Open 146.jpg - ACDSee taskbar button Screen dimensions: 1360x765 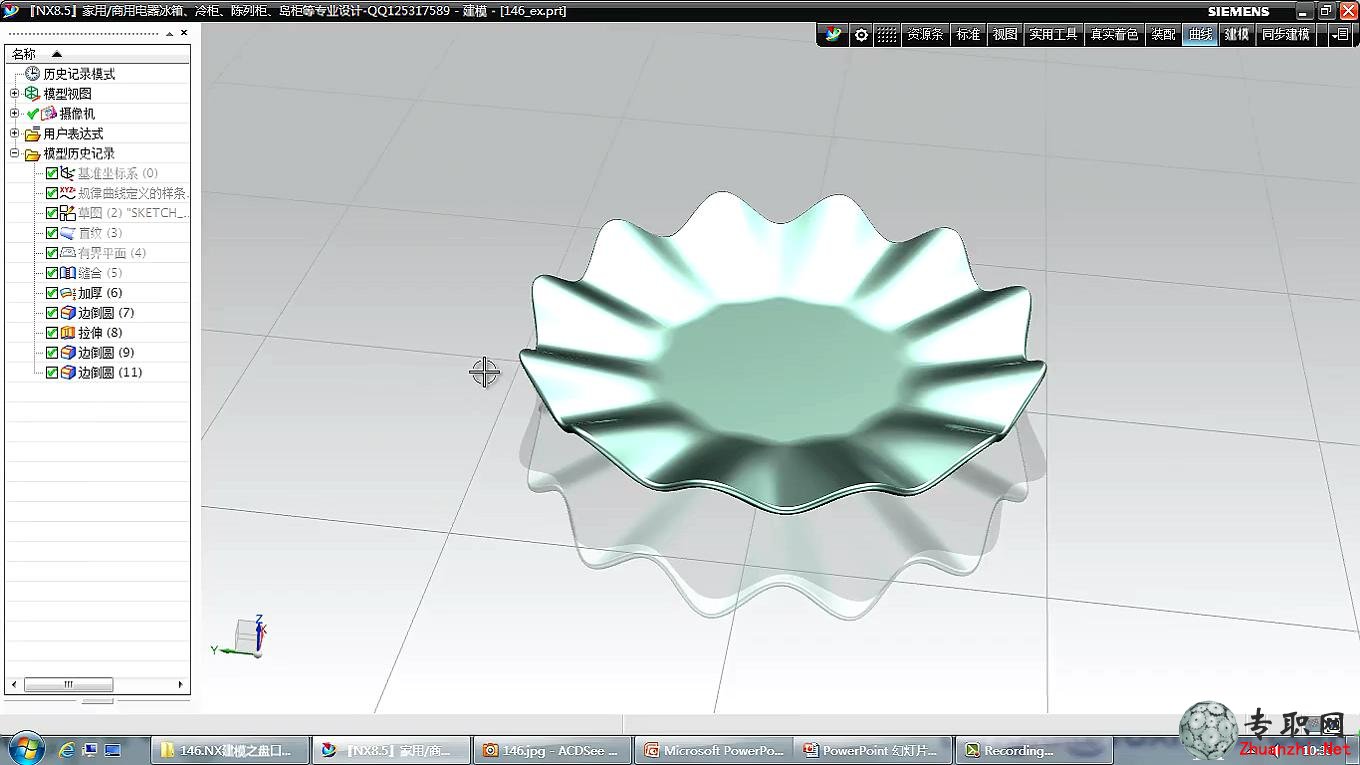click(x=552, y=750)
